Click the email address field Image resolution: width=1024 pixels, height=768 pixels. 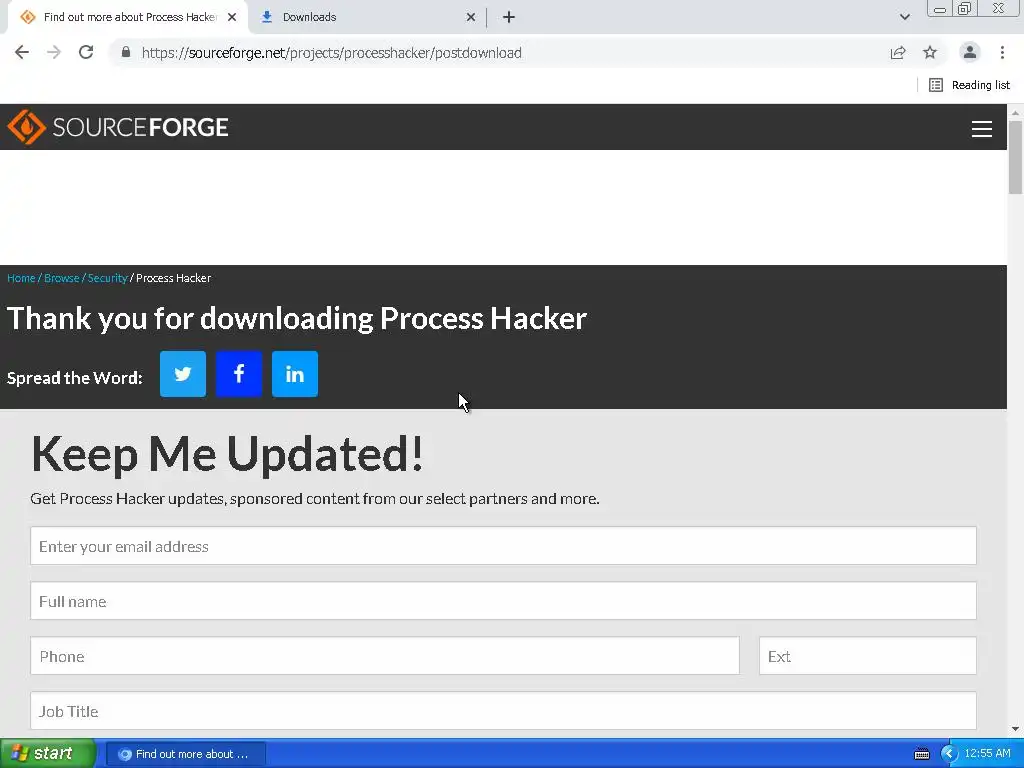(503, 546)
